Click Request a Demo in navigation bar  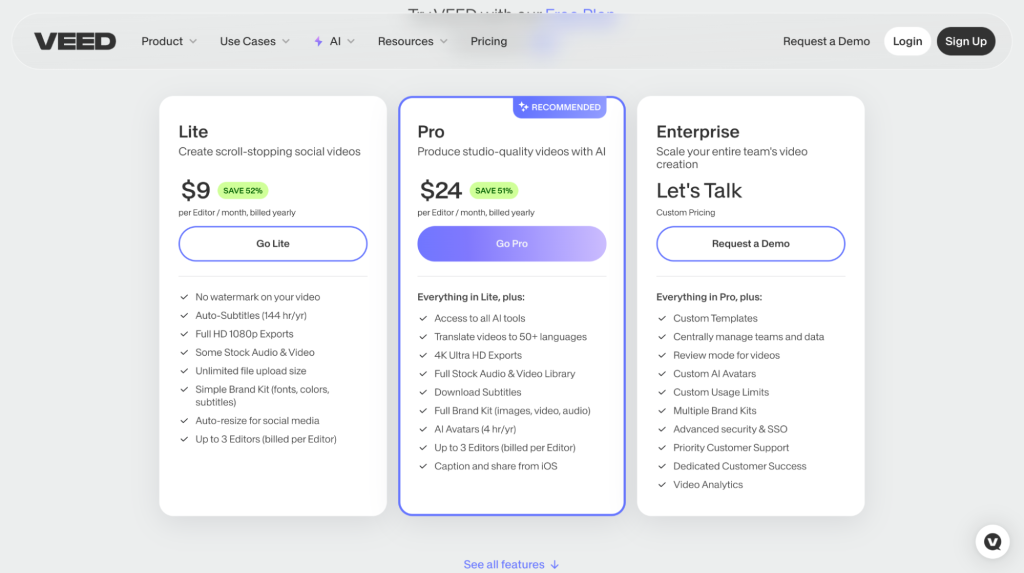(x=826, y=41)
